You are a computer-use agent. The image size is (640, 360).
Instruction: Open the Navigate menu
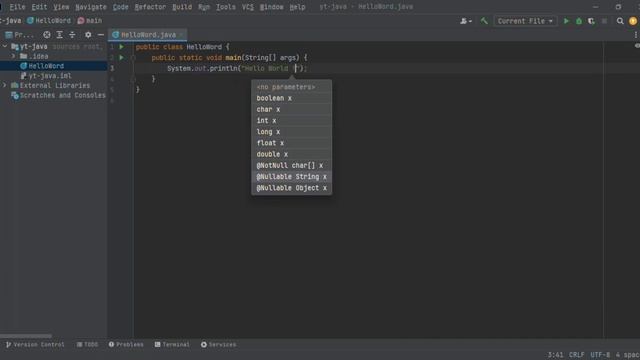[91, 7]
